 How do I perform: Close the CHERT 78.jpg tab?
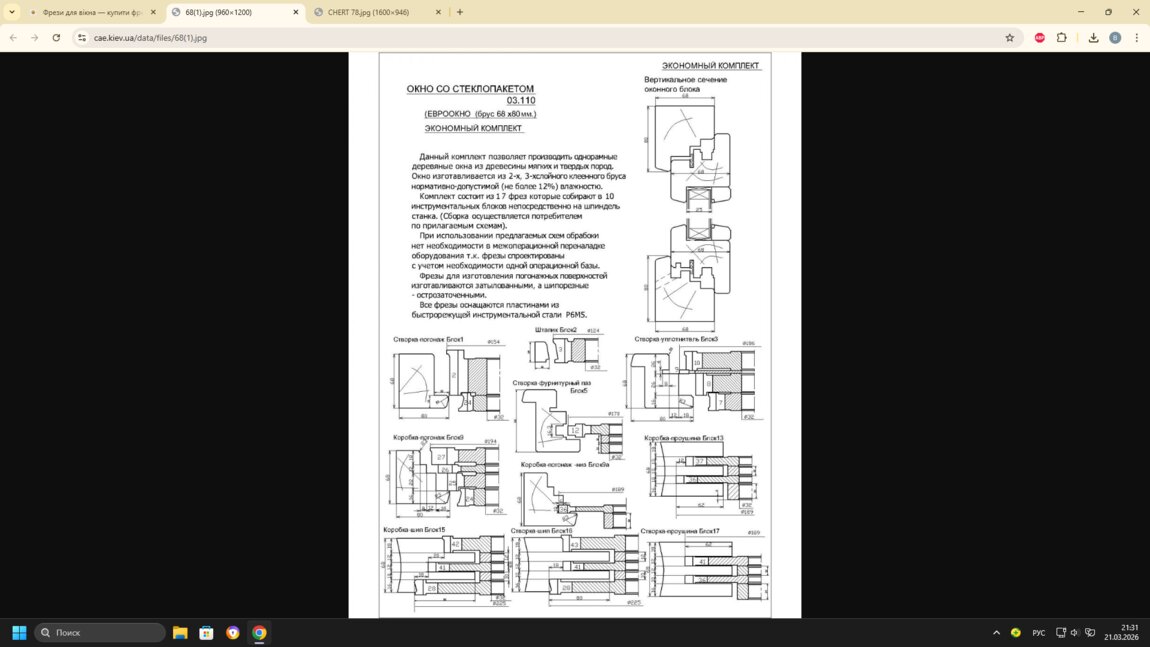pos(438,12)
